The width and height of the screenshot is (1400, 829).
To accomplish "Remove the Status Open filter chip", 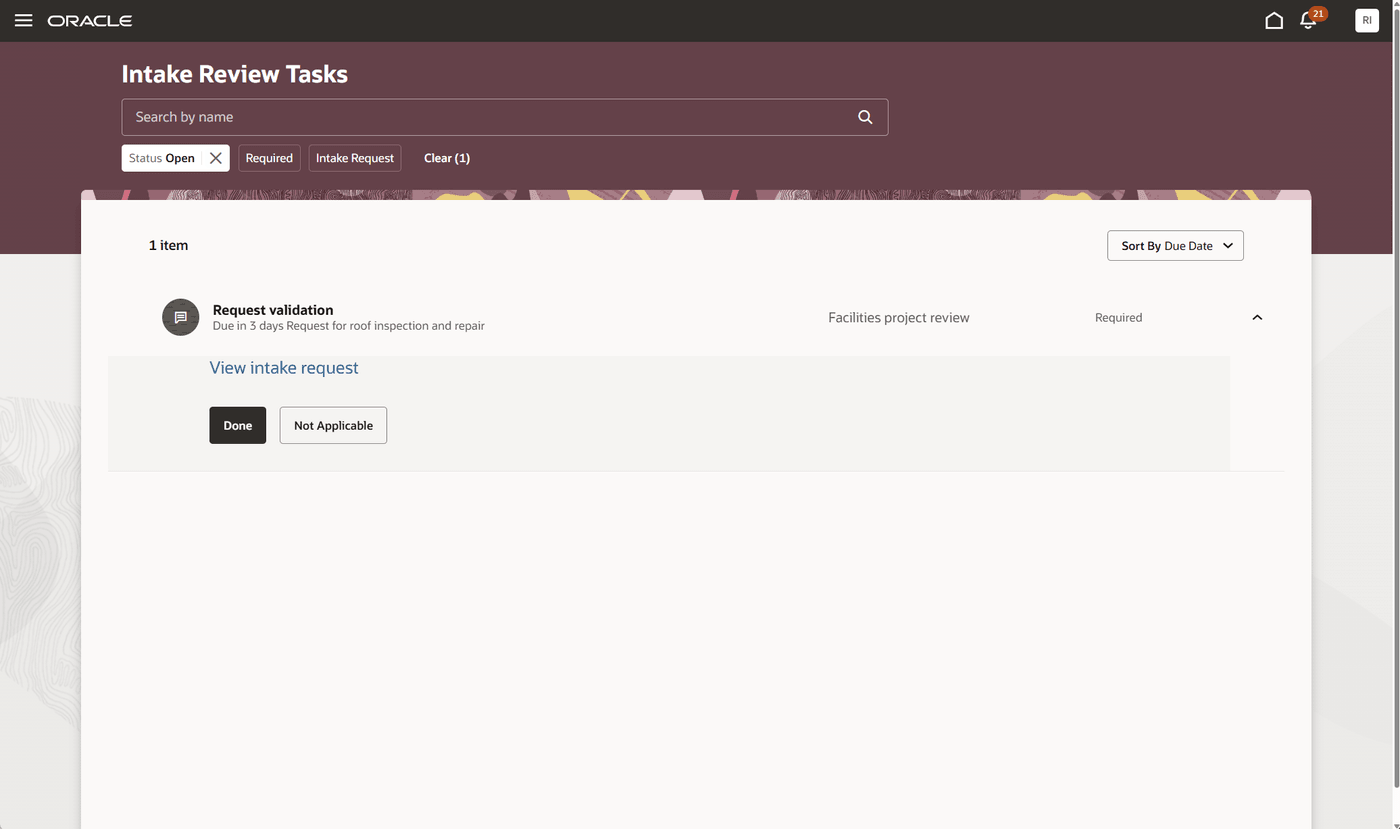I will pos(215,158).
